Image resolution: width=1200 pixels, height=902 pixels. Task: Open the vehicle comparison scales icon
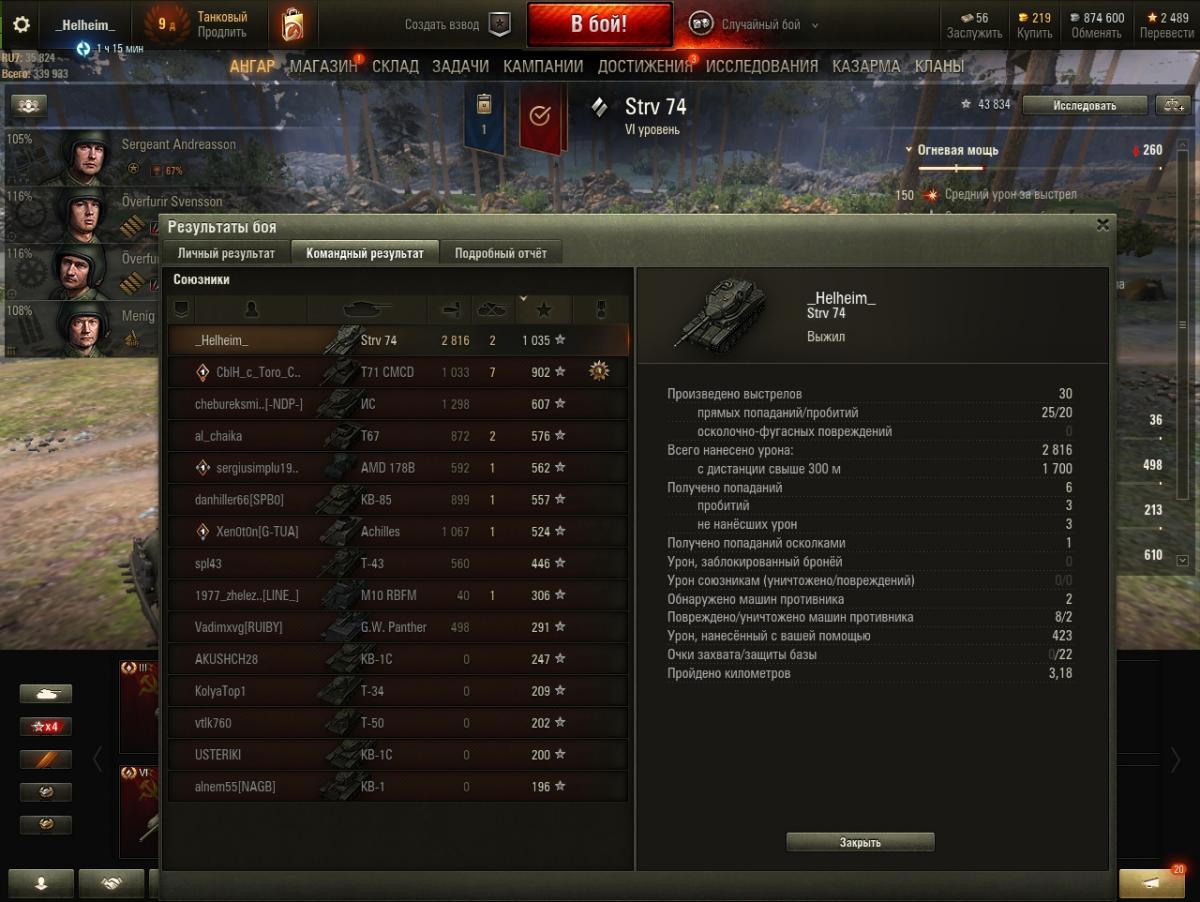click(1171, 105)
